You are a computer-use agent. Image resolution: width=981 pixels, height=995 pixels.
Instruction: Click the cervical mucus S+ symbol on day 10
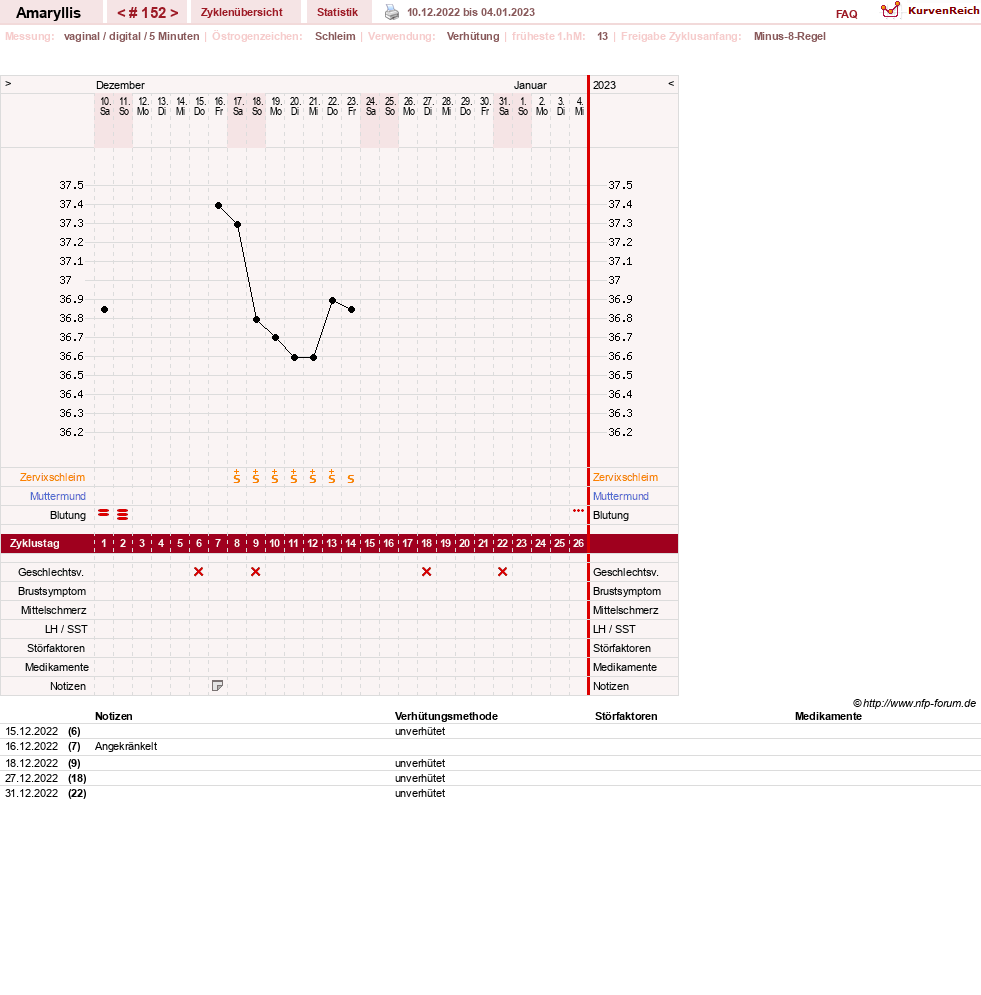pyautogui.click(x=275, y=477)
